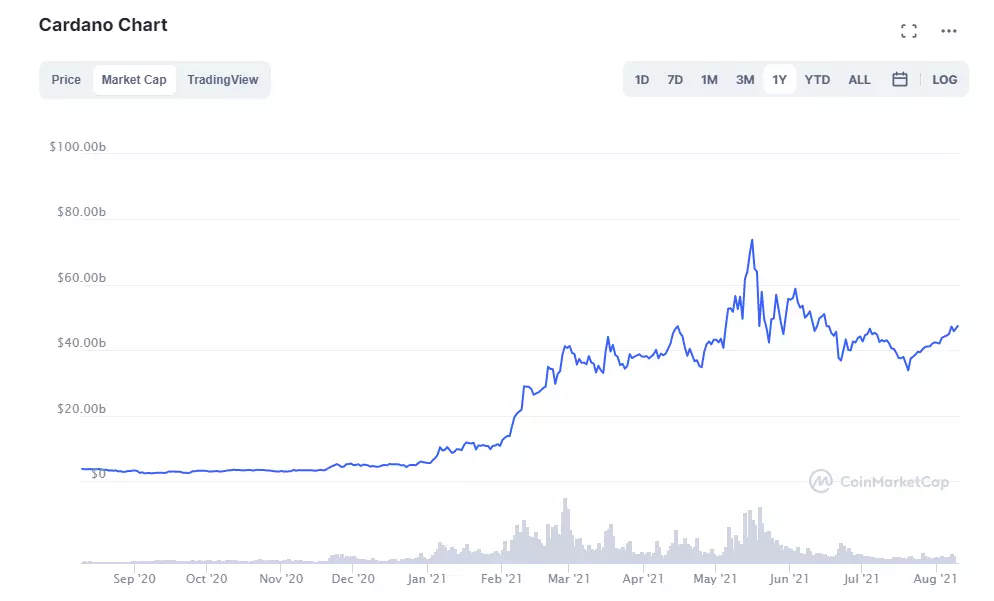The width and height of the screenshot is (994, 601).
Task: Select the 1D time range
Action: click(641, 79)
